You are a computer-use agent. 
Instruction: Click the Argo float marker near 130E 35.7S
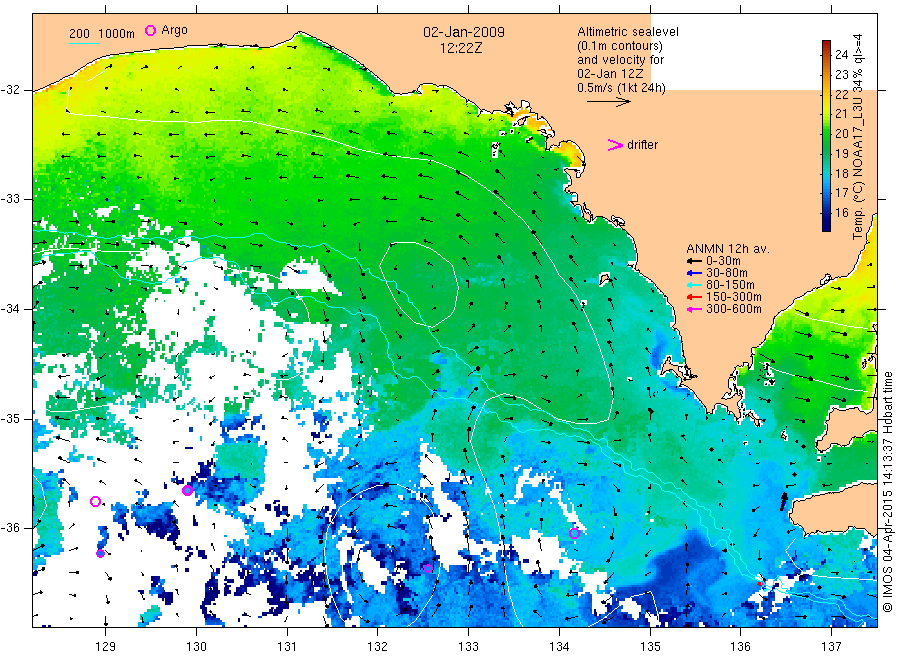click(187, 491)
